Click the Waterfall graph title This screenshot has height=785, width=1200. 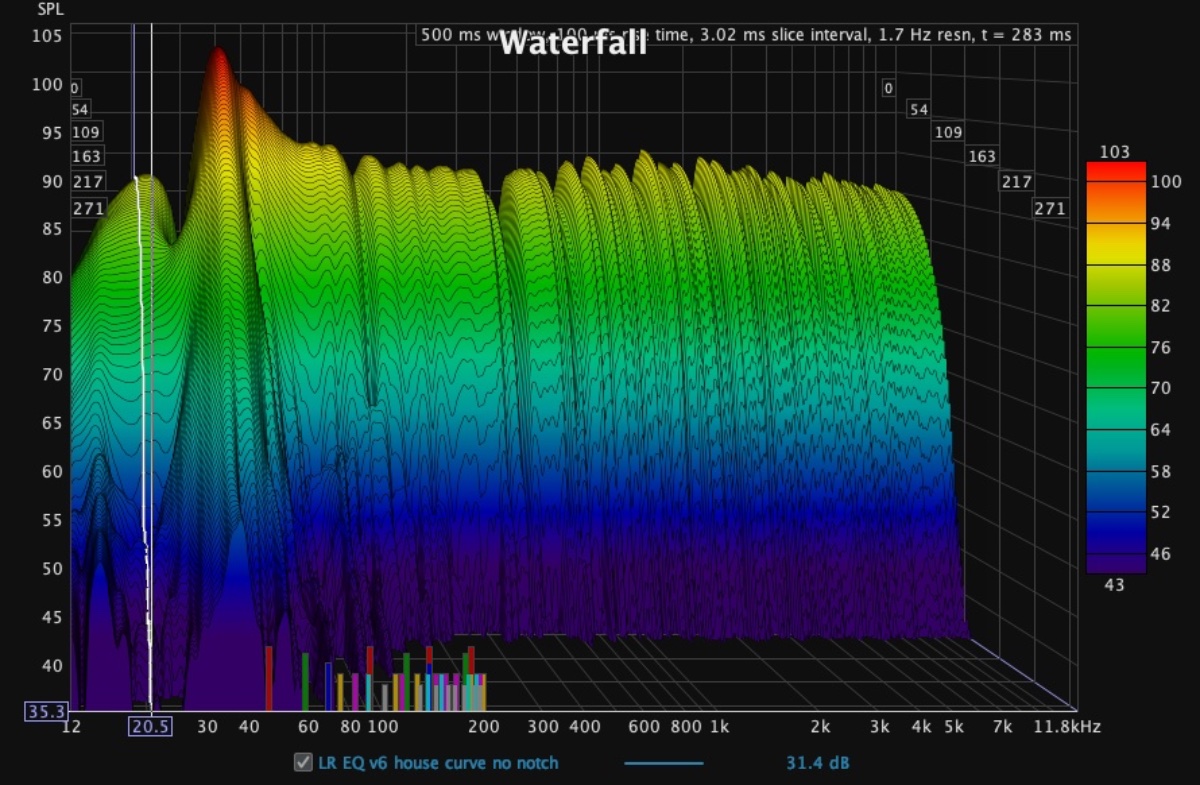571,43
